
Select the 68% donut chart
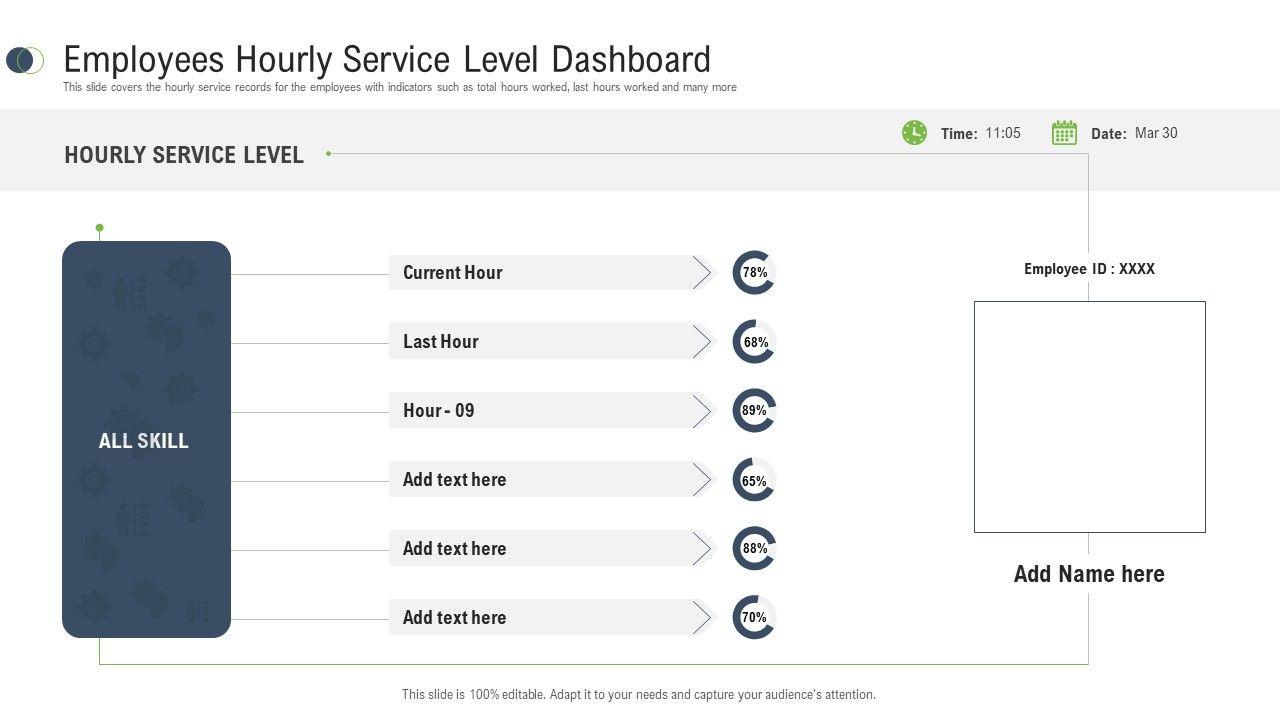(754, 342)
